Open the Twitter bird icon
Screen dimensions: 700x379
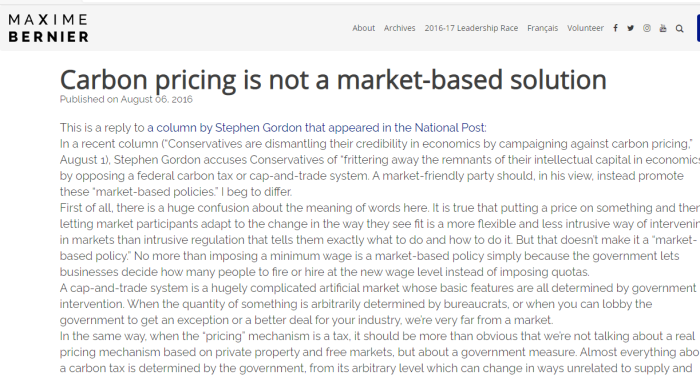click(630, 28)
